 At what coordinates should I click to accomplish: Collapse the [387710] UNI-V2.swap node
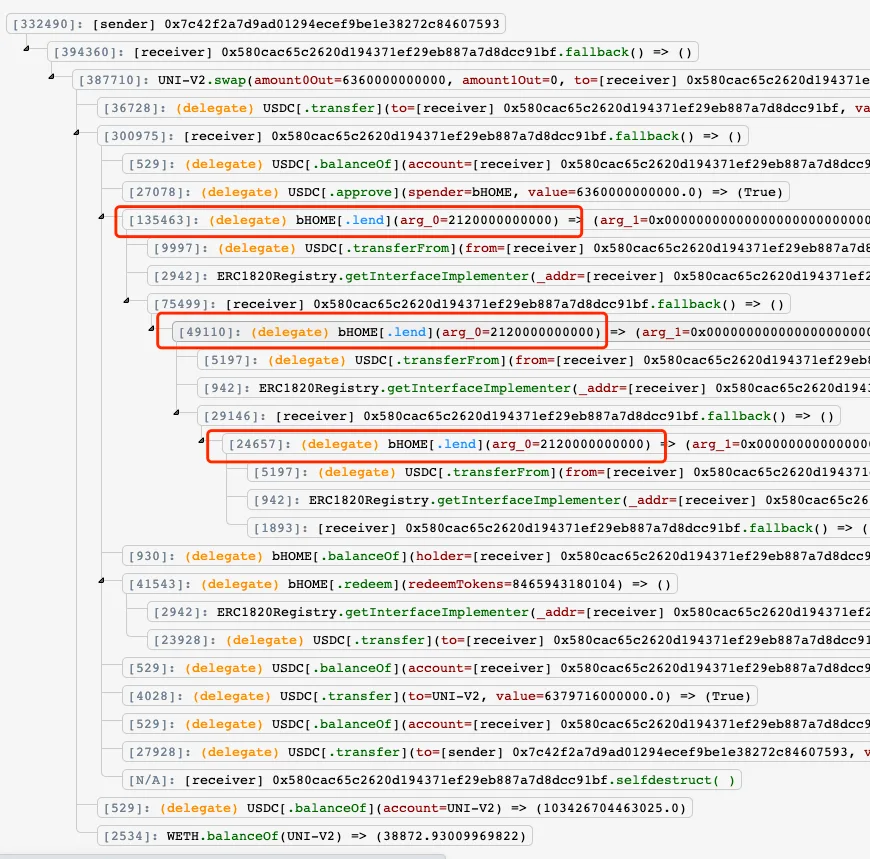(x=51, y=77)
